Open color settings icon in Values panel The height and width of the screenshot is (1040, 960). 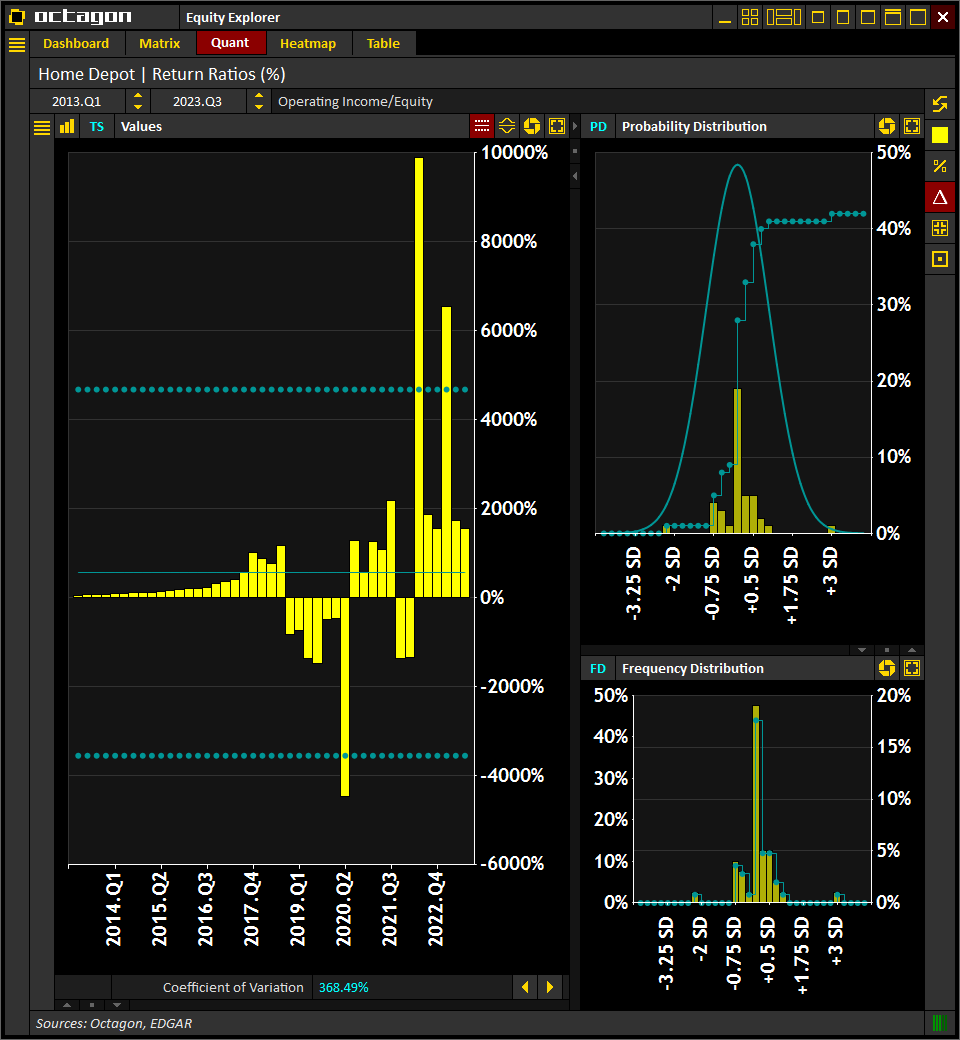point(532,126)
